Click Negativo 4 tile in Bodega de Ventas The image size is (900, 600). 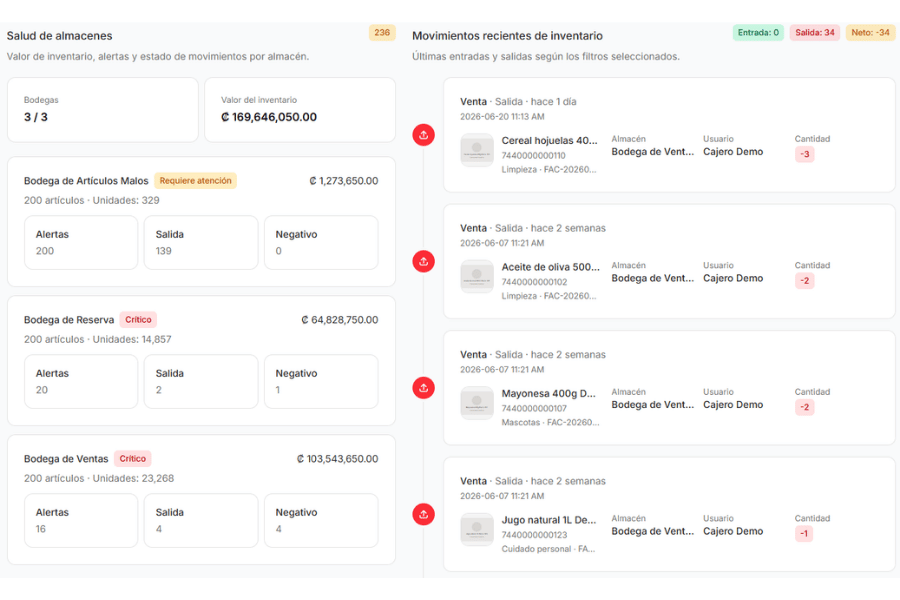(321, 520)
